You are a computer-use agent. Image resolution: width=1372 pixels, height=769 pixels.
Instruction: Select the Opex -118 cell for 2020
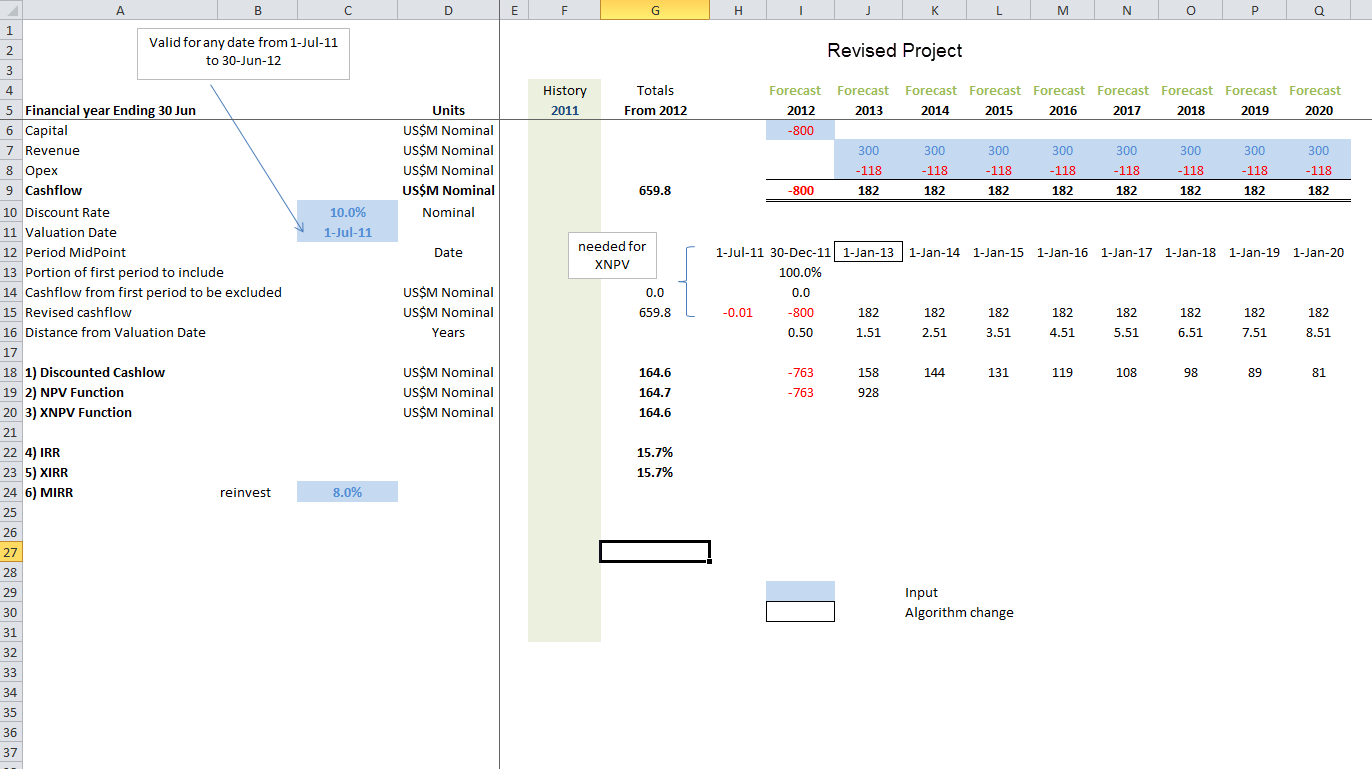click(1319, 170)
